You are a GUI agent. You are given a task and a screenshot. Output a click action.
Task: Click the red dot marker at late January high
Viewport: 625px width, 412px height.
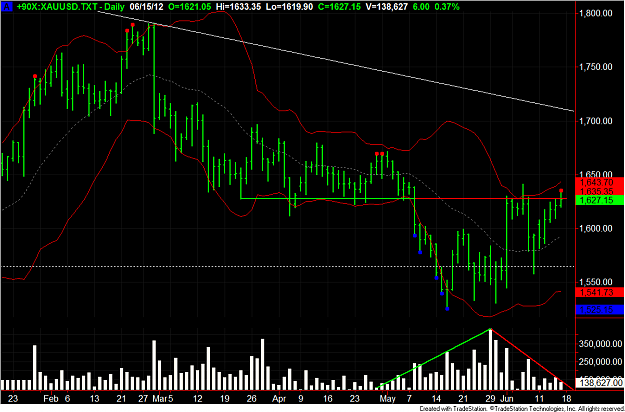coord(35,76)
